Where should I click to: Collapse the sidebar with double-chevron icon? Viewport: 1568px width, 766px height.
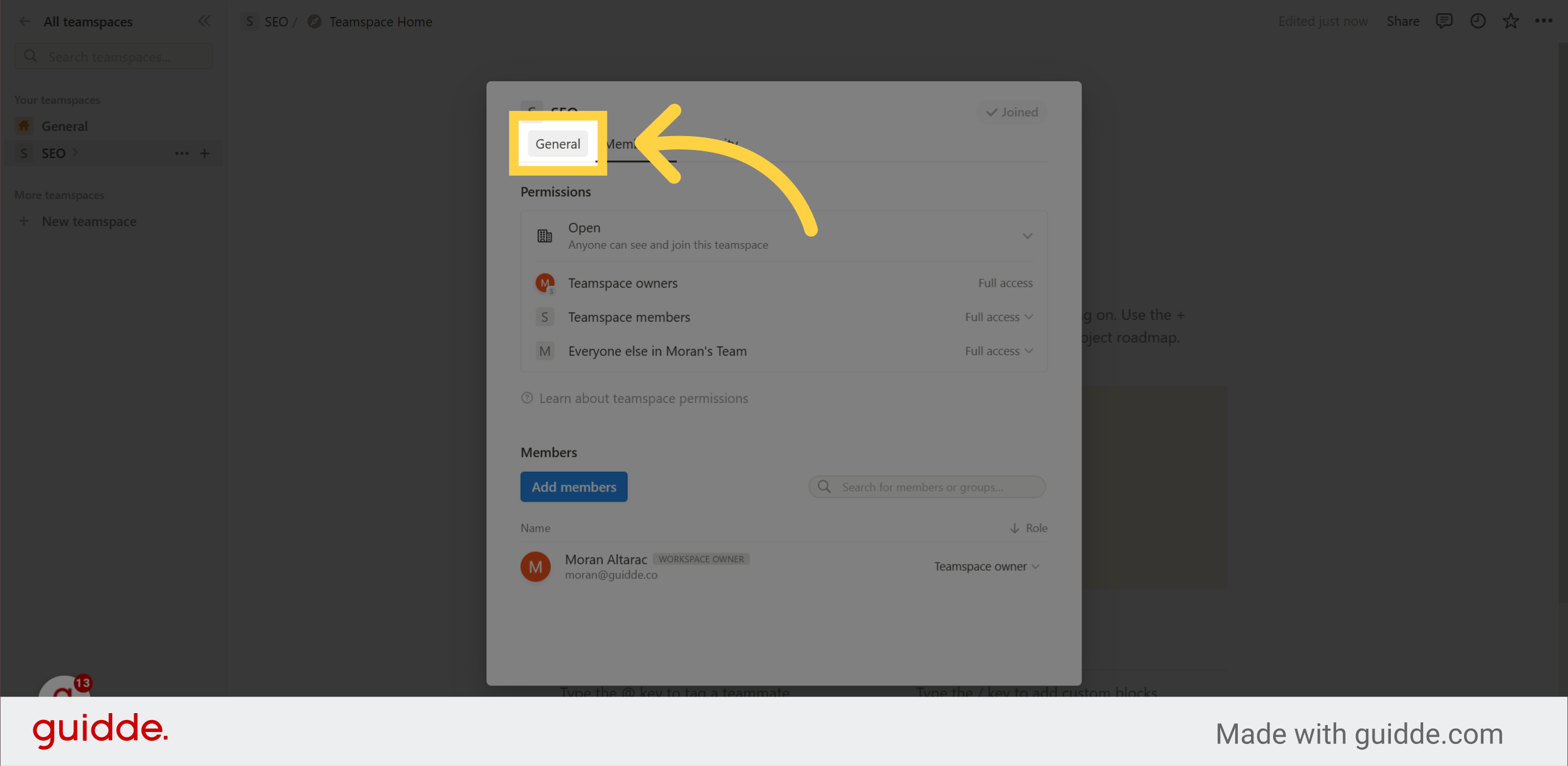204,21
